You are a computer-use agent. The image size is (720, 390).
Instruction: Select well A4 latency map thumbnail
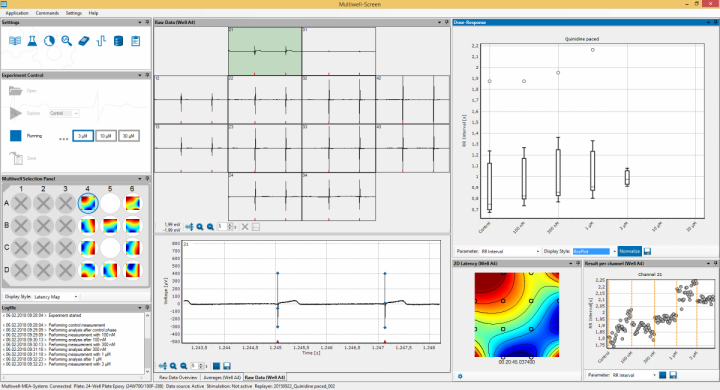88,203
